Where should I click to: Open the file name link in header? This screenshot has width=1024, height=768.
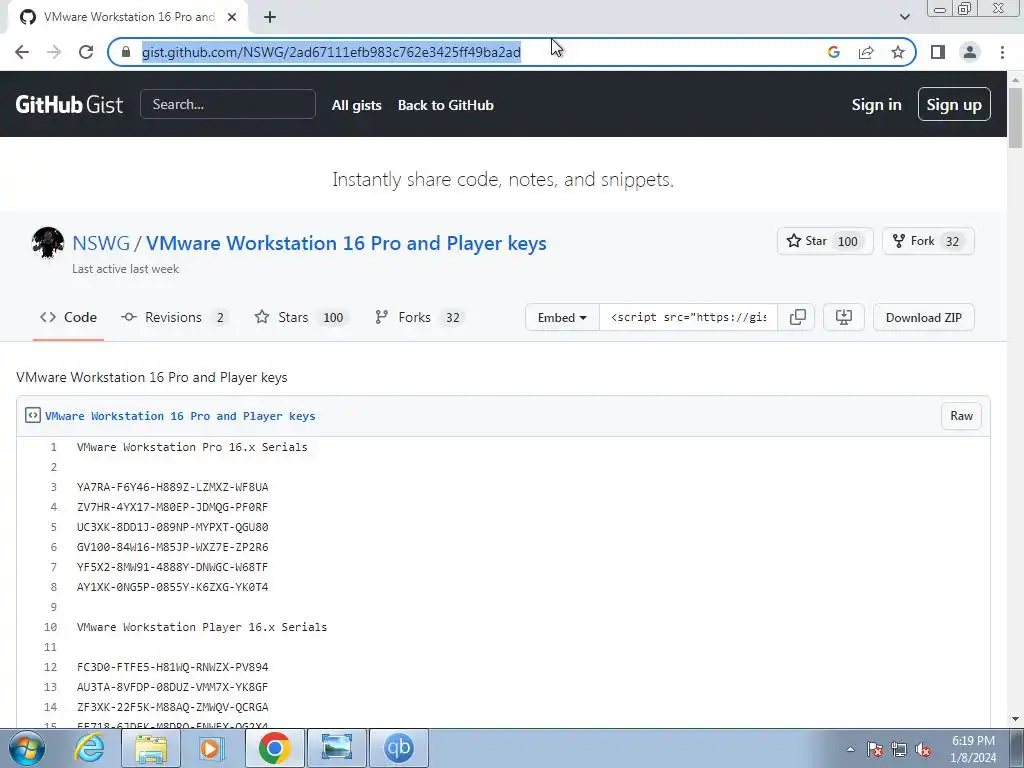pyautogui.click(x=180, y=416)
